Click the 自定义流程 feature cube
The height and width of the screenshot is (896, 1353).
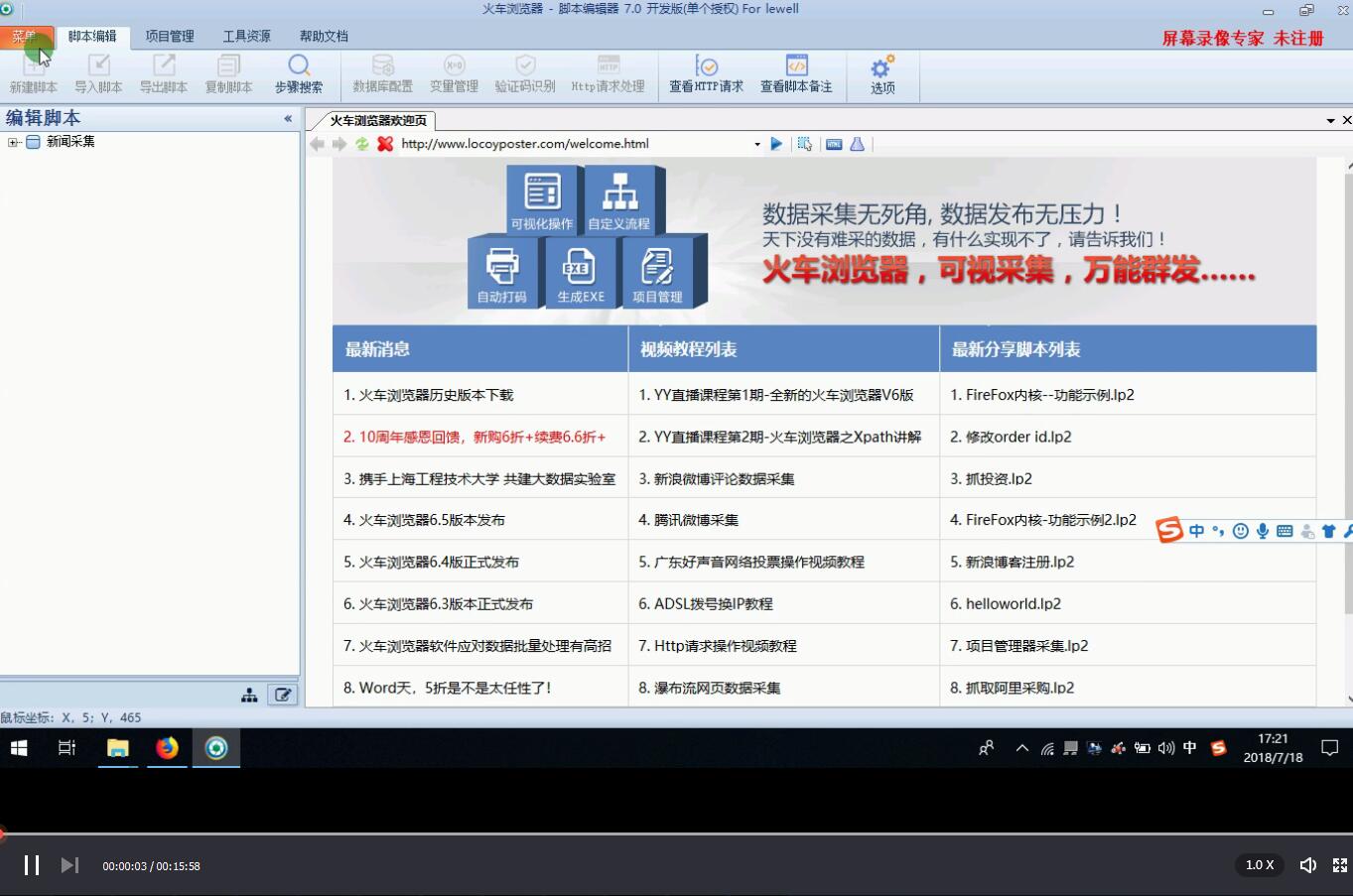coord(619,199)
